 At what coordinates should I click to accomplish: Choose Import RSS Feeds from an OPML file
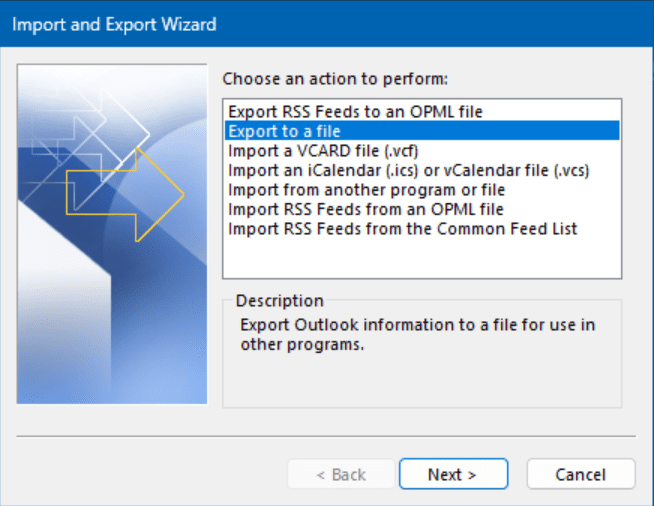366,209
